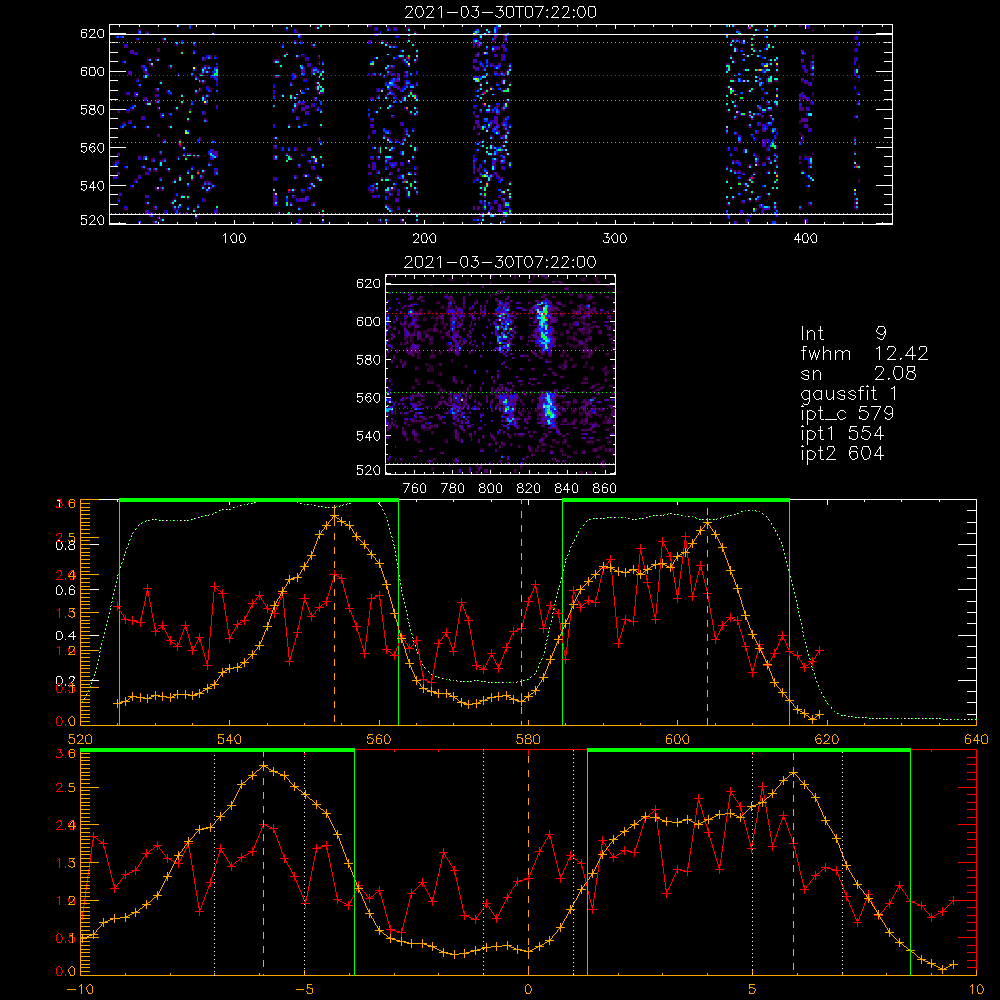Click x-axis label 100 on top spectrogram

point(234,239)
